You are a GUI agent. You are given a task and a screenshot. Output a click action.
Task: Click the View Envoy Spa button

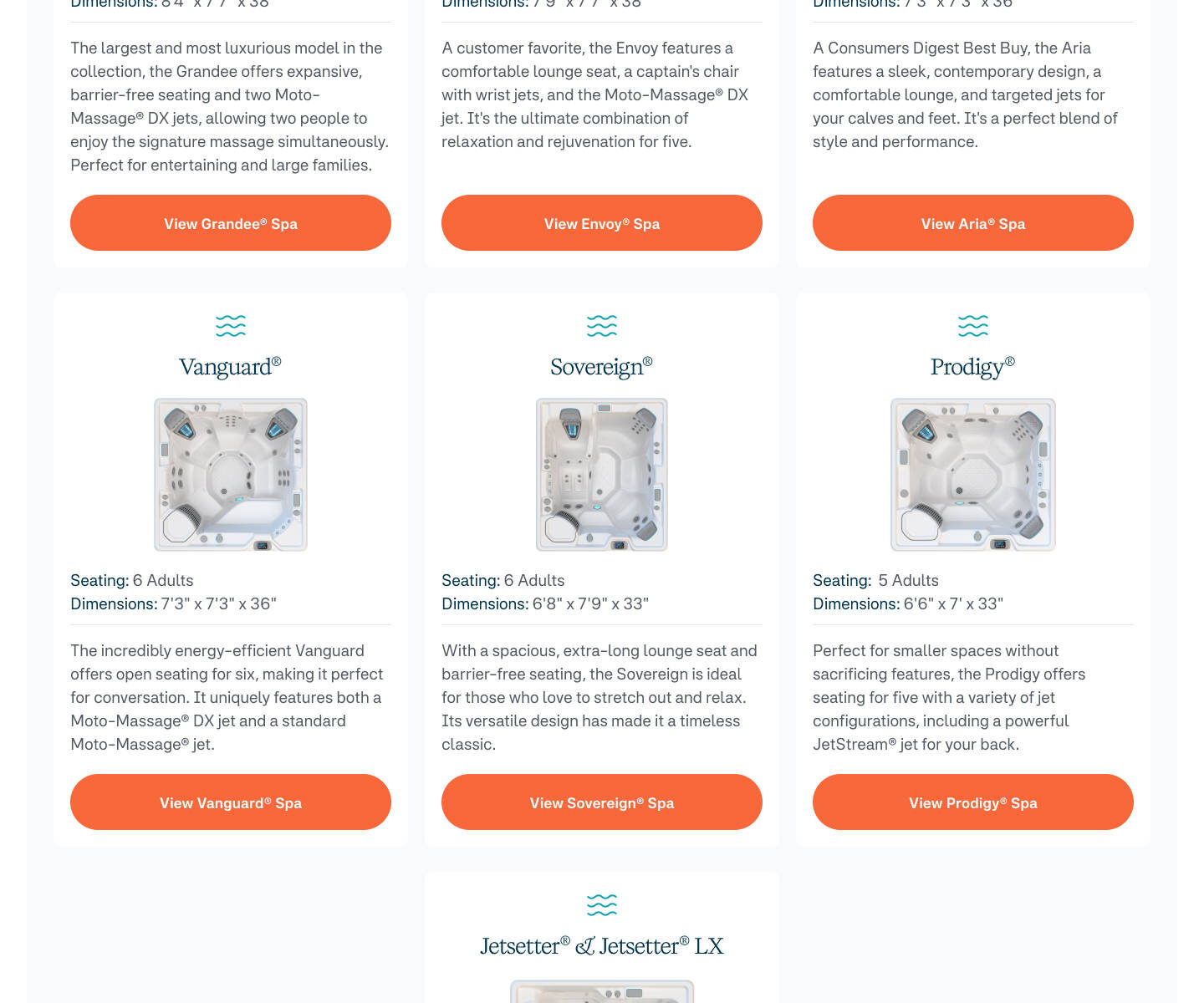[x=602, y=223]
